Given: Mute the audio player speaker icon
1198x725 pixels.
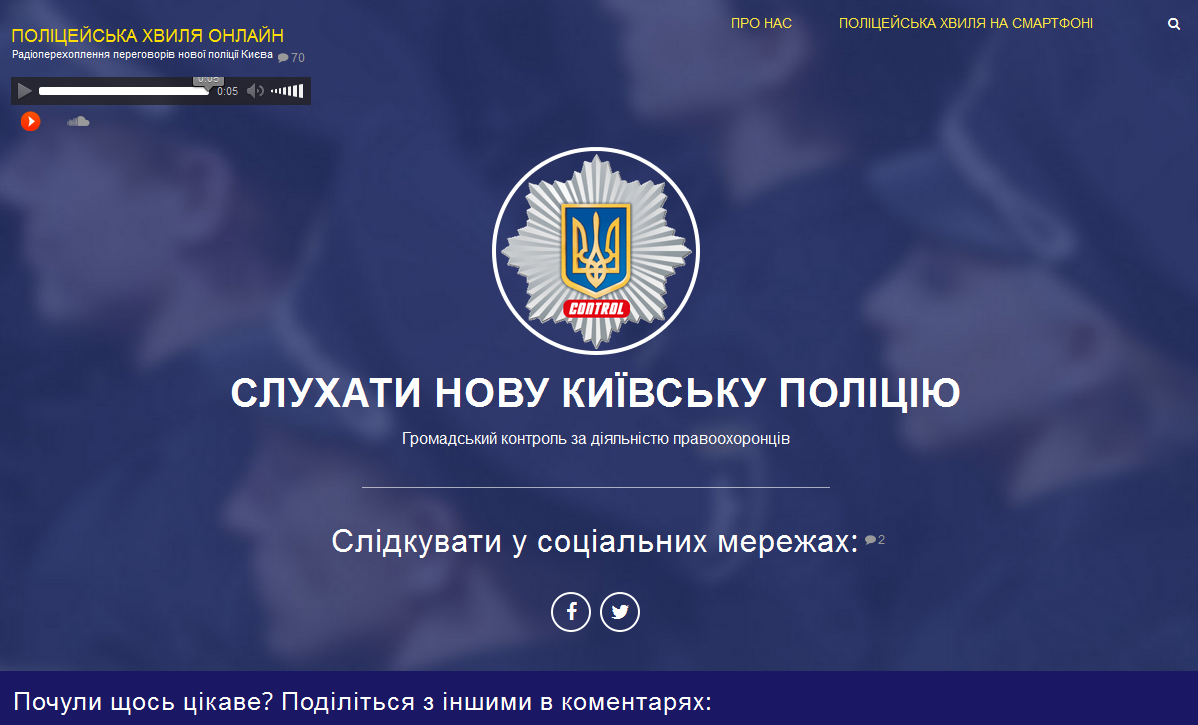Looking at the screenshot, I should [255, 91].
